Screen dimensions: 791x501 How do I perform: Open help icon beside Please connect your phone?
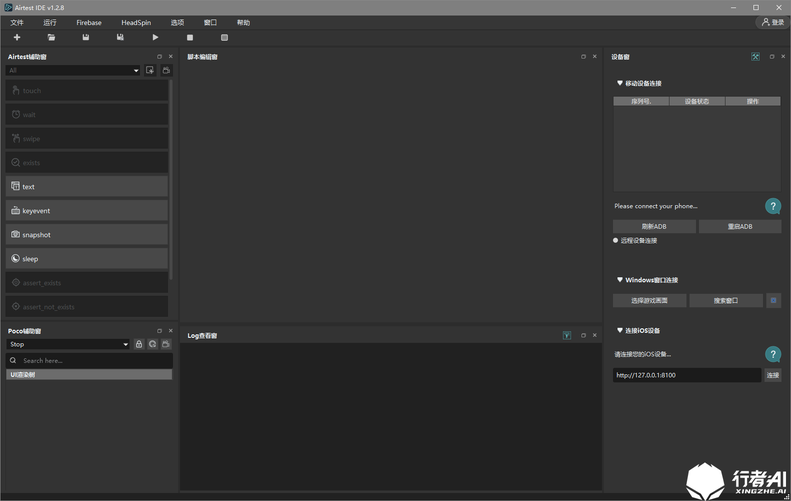click(773, 206)
